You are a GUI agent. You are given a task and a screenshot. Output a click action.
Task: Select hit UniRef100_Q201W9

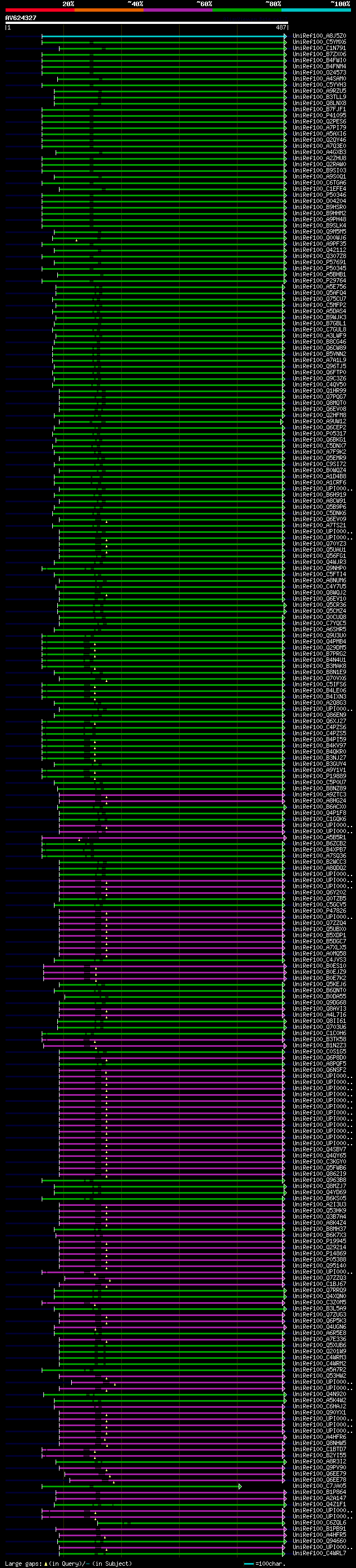(x=319, y=1352)
